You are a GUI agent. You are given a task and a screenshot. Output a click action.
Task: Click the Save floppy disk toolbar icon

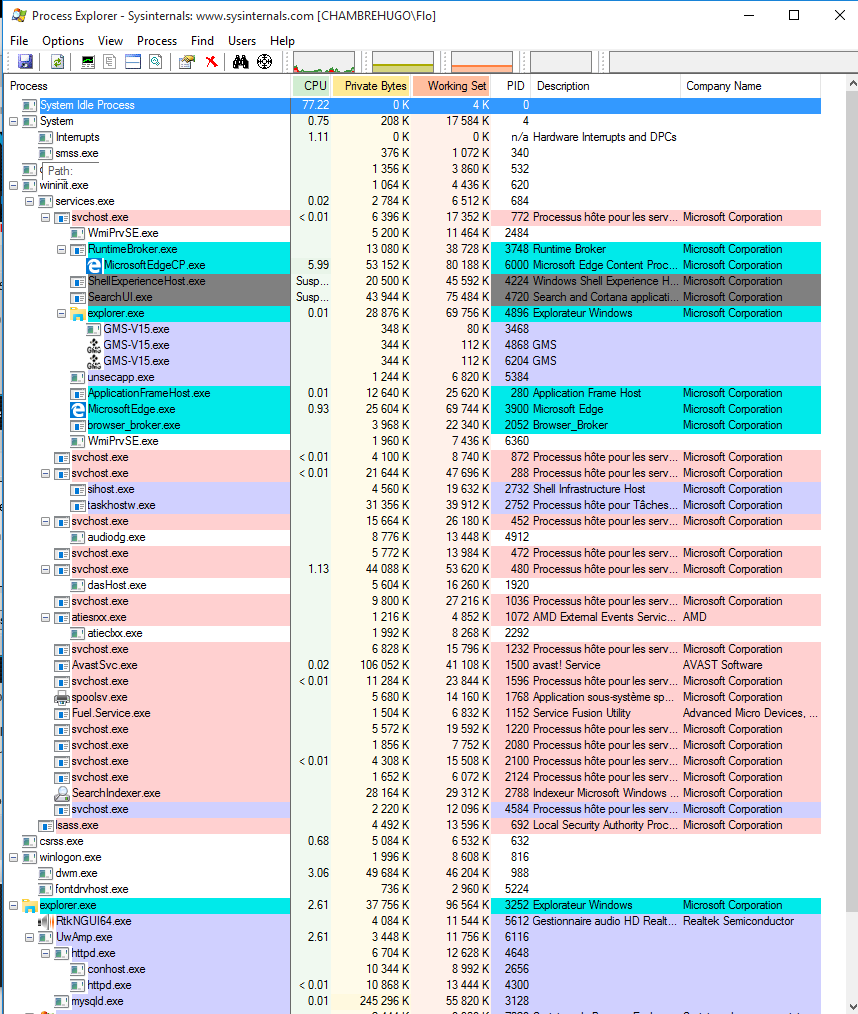pyautogui.click(x=25, y=61)
